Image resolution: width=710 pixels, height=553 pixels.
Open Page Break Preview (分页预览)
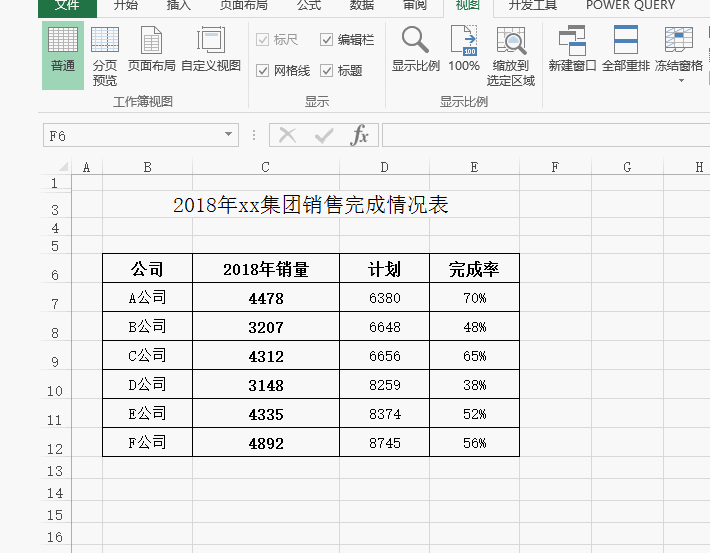105,55
